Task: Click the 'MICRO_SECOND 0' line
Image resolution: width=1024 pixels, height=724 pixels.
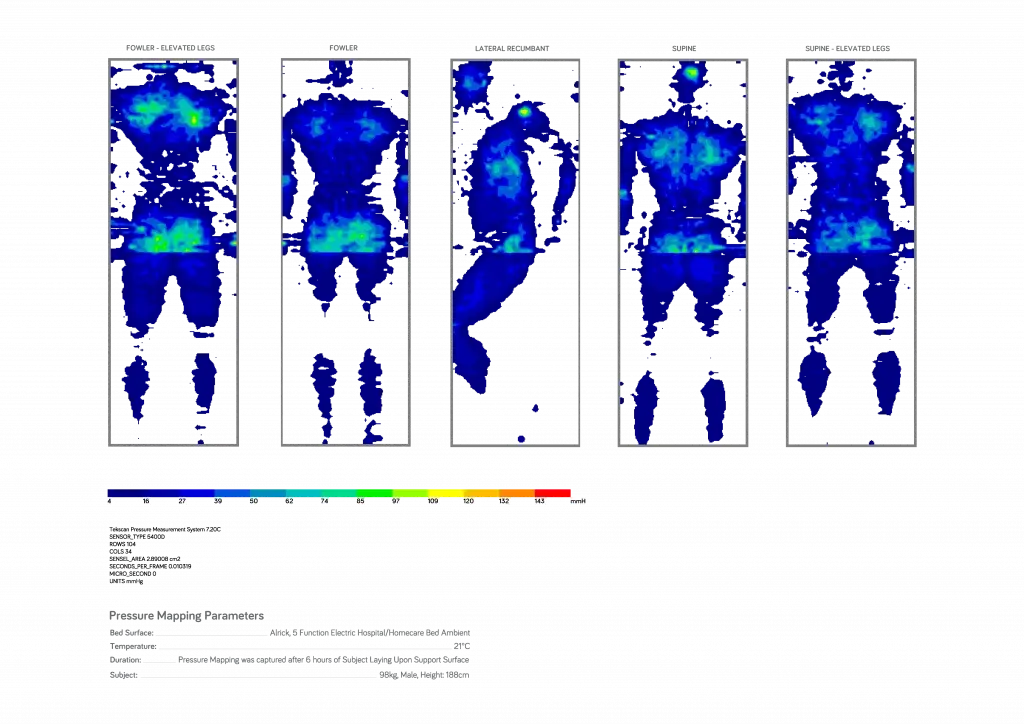Action: pos(133,574)
